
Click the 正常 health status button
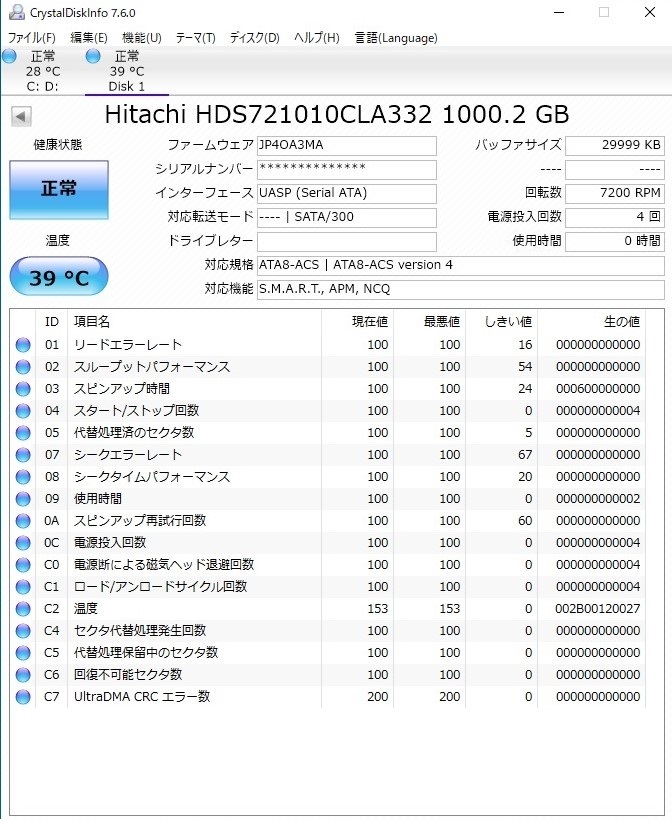coord(59,190)
